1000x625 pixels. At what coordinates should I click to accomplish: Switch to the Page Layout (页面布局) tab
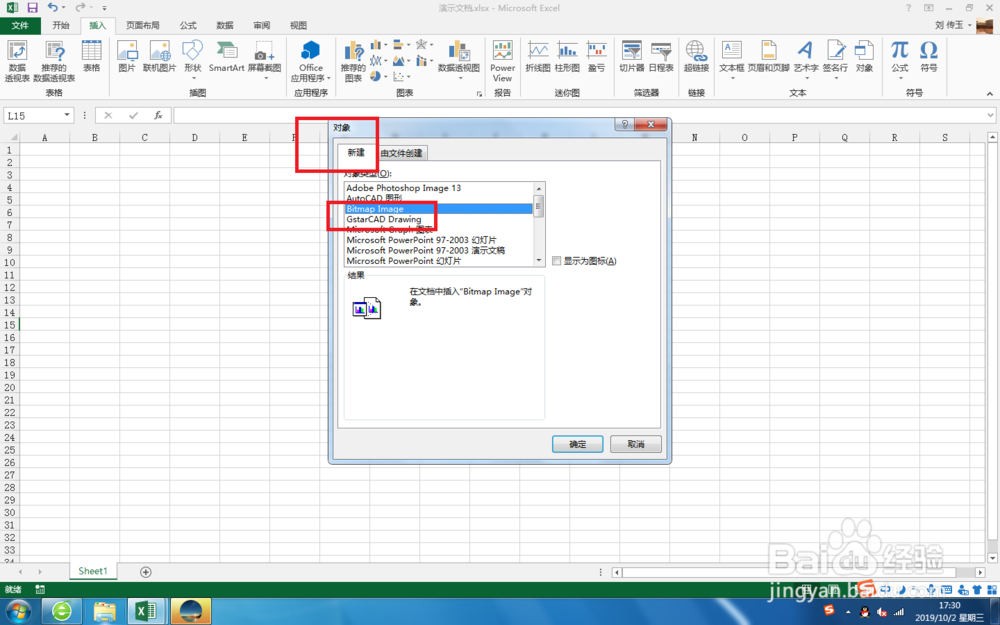(142, 26)
